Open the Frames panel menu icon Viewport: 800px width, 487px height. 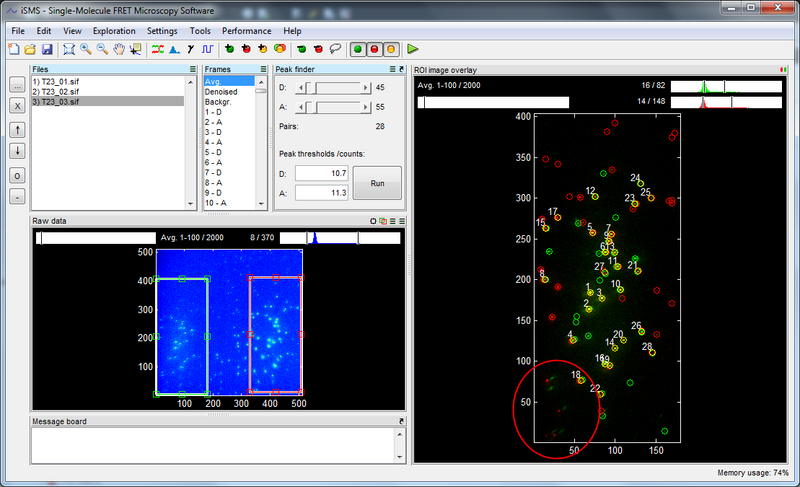click(265, 69)
